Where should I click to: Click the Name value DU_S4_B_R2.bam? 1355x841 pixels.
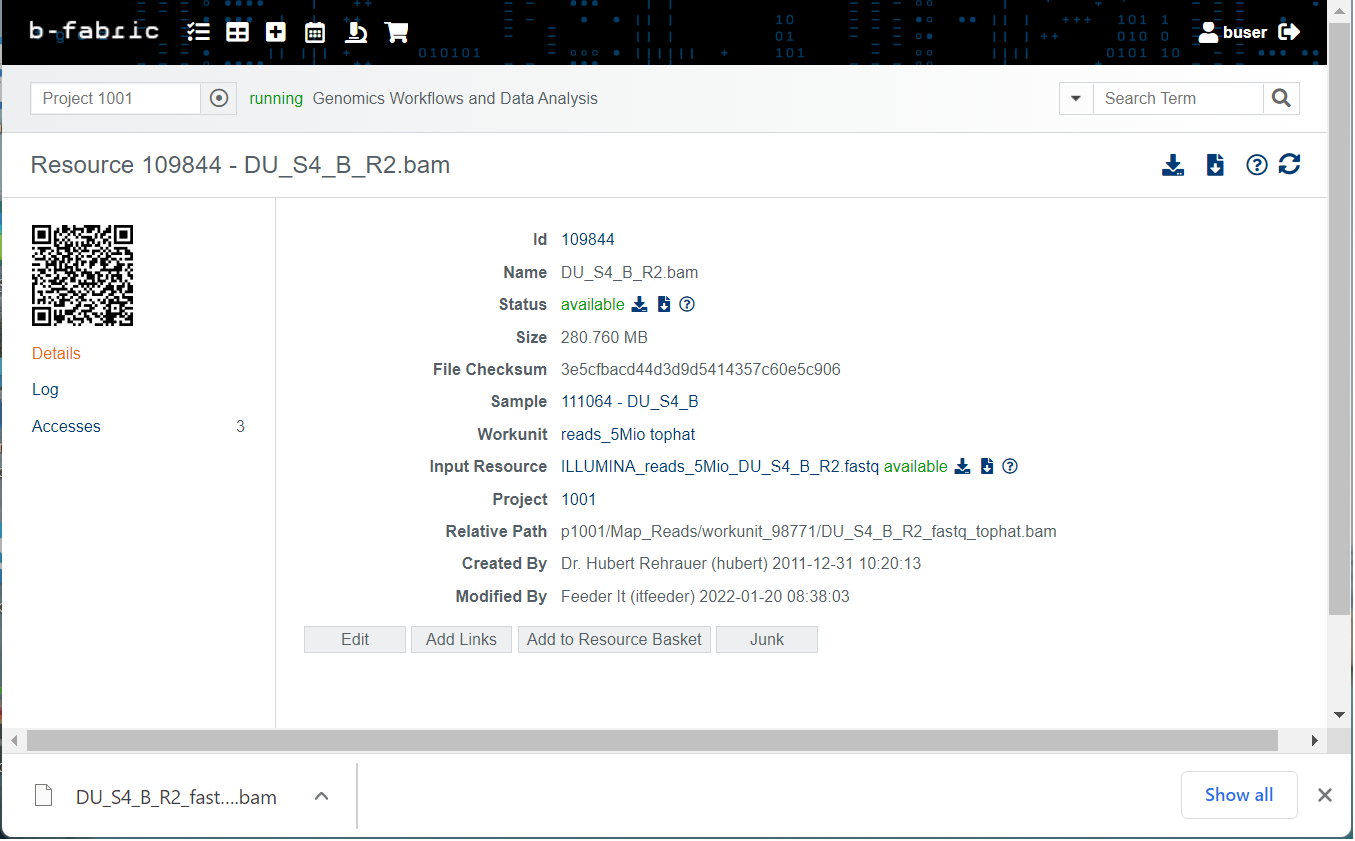point(630,272)
